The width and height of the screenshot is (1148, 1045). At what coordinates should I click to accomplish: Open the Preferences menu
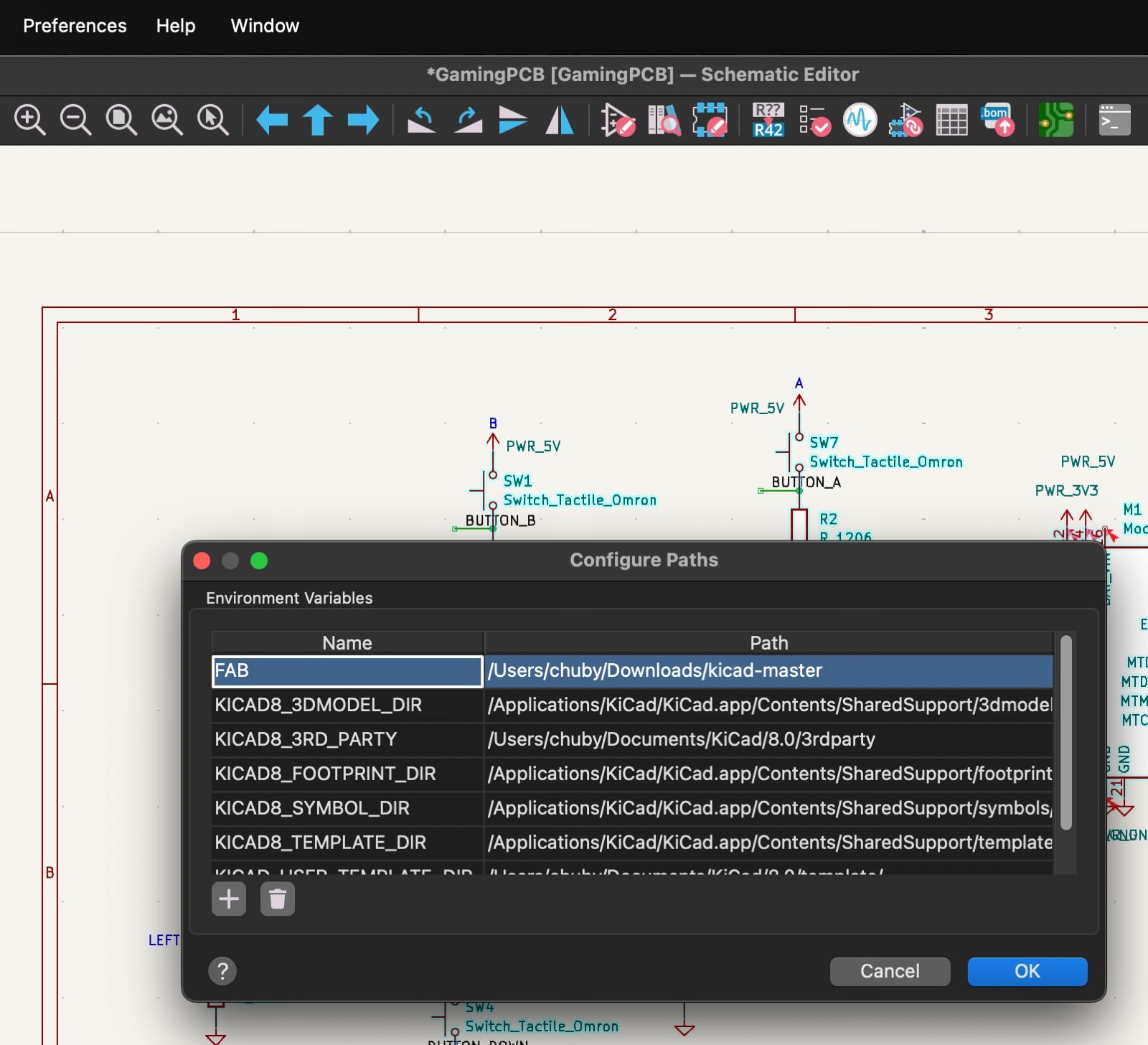(x=75, y=26)
